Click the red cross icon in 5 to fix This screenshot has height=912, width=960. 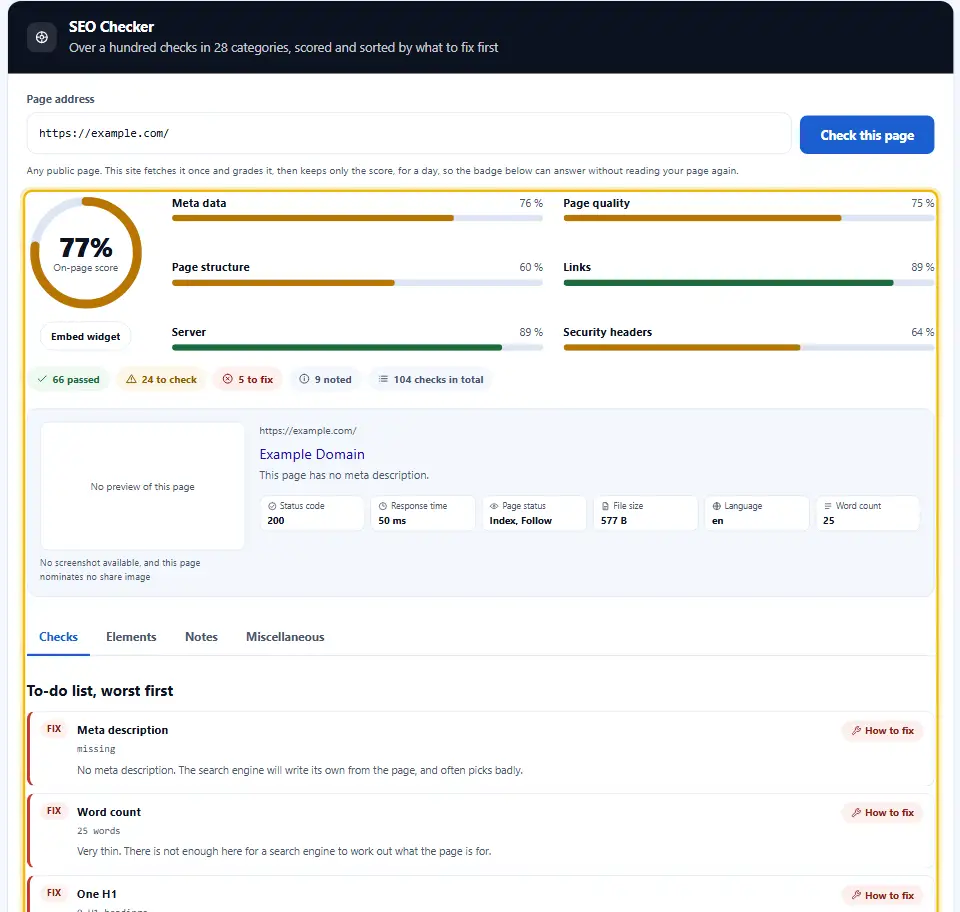coord(228,379)
